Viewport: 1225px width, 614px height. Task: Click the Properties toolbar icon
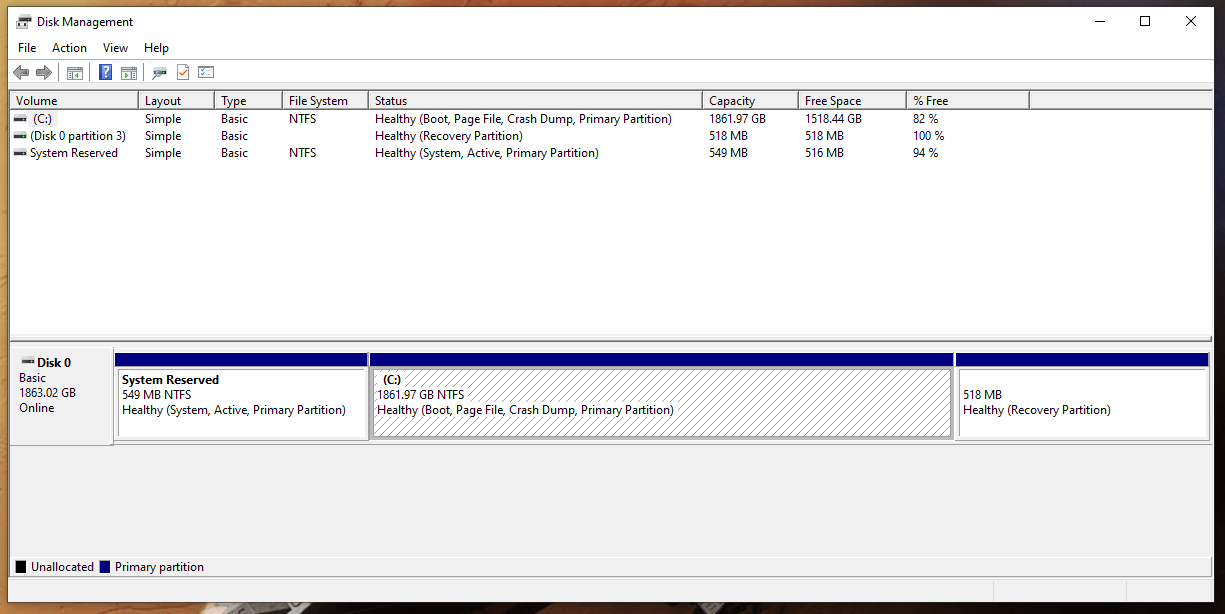point(158,72)
